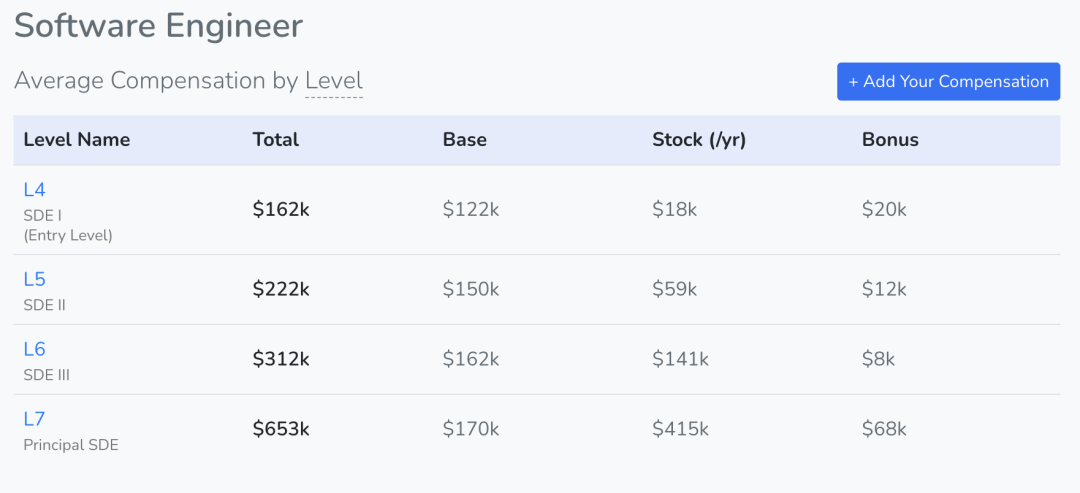This screenshot has height=493, width=1080.
Task: Open the L6 level link
Action: point(34,349)
